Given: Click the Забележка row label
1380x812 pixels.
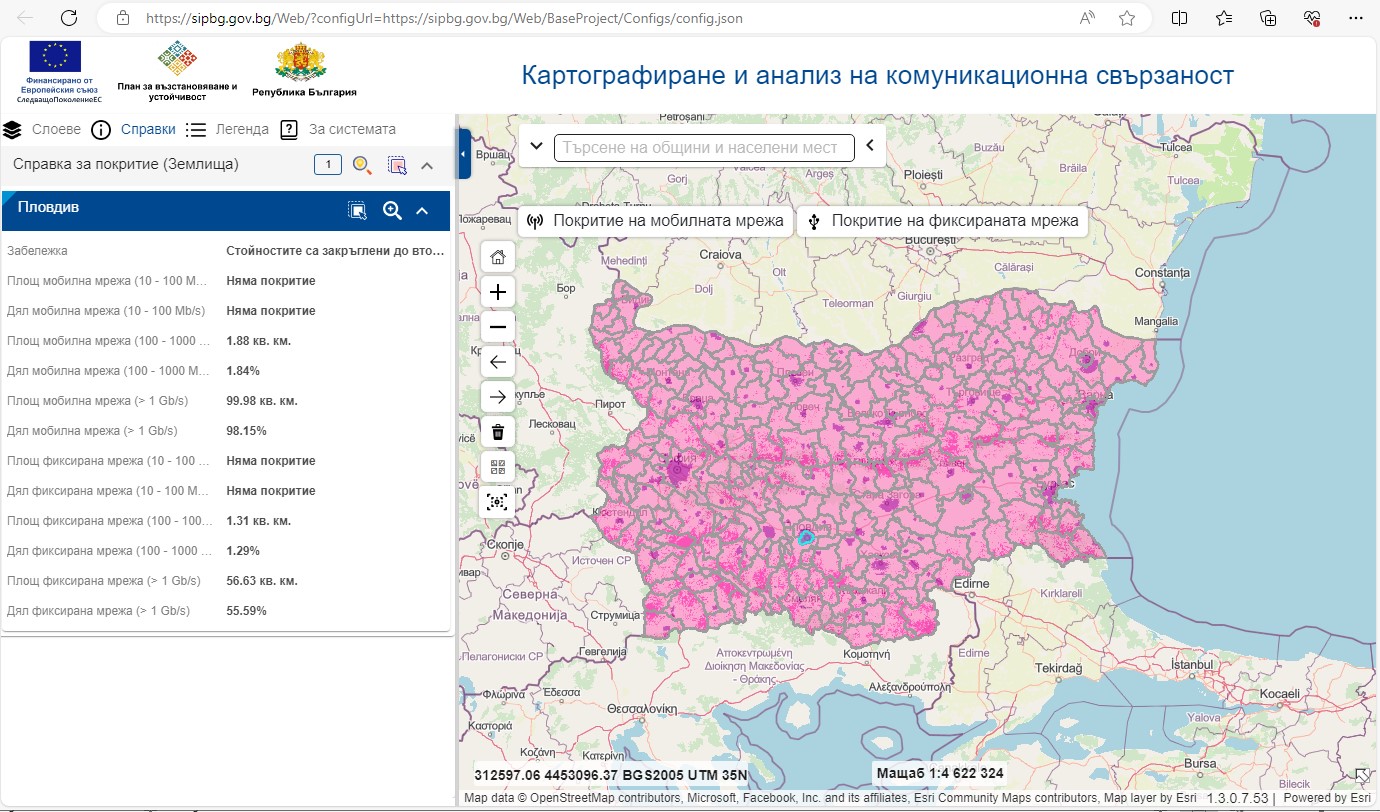Looking at the screenshot, I should pyautogui.click(x=37, y=251).
